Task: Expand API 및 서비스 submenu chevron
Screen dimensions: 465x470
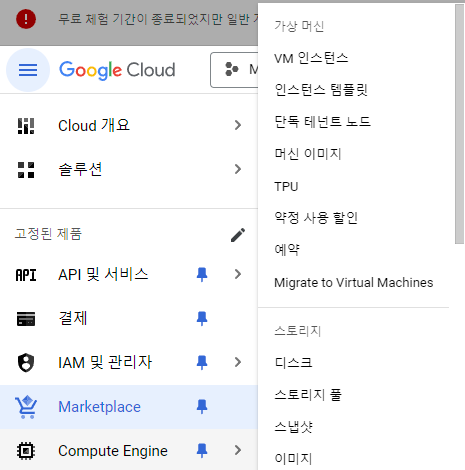Action: pos(238,274)
